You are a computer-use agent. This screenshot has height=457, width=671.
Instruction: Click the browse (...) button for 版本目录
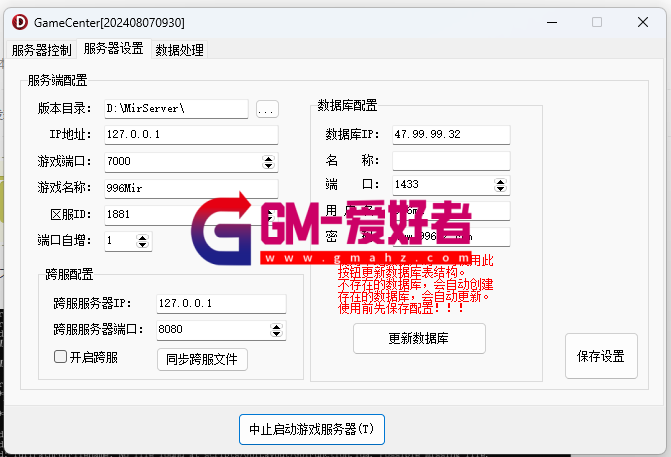tap(266, 109)
